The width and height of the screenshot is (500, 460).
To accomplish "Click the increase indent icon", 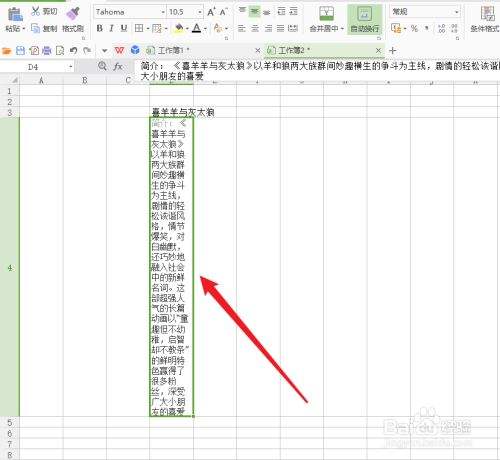I will click(x=293, y=12).
